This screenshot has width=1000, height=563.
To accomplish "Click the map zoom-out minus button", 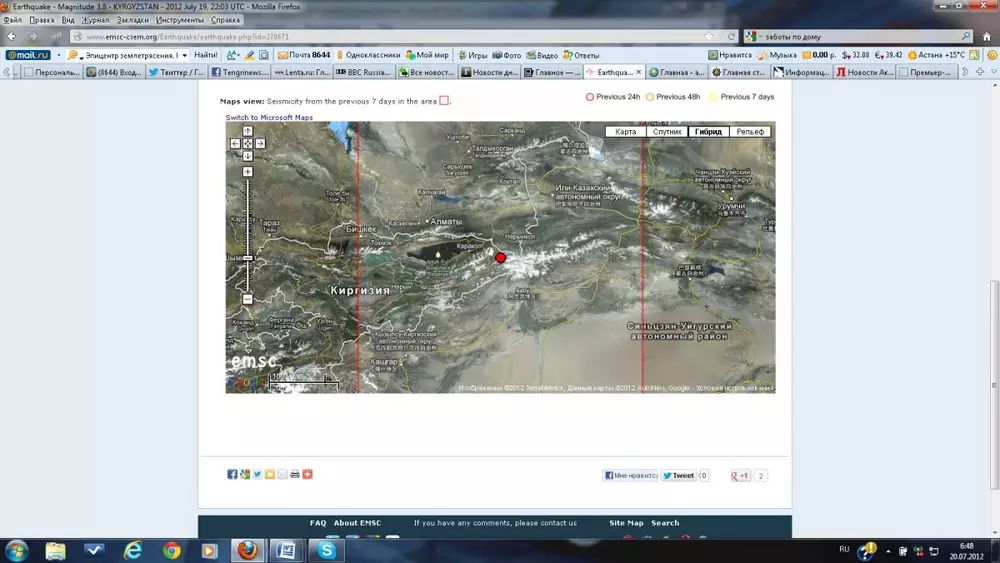I will click(x=248, y=299).
